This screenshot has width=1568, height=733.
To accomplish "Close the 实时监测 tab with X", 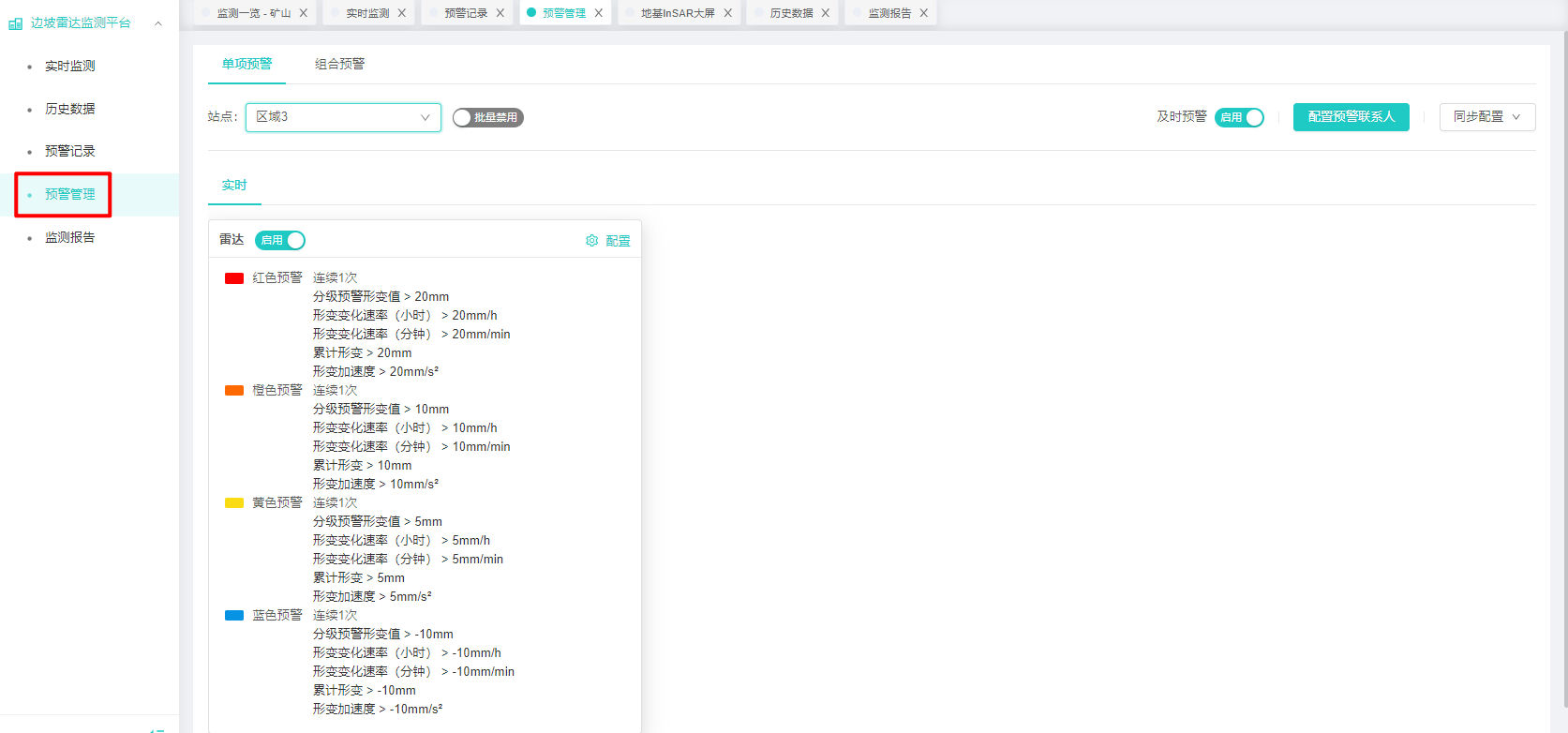I will [402, 13].
